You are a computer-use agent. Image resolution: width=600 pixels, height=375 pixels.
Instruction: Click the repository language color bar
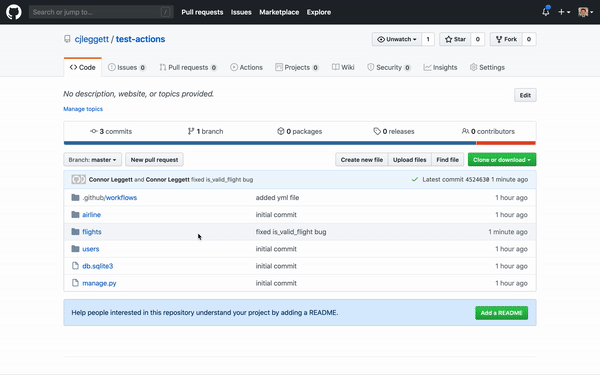point(300,143)
